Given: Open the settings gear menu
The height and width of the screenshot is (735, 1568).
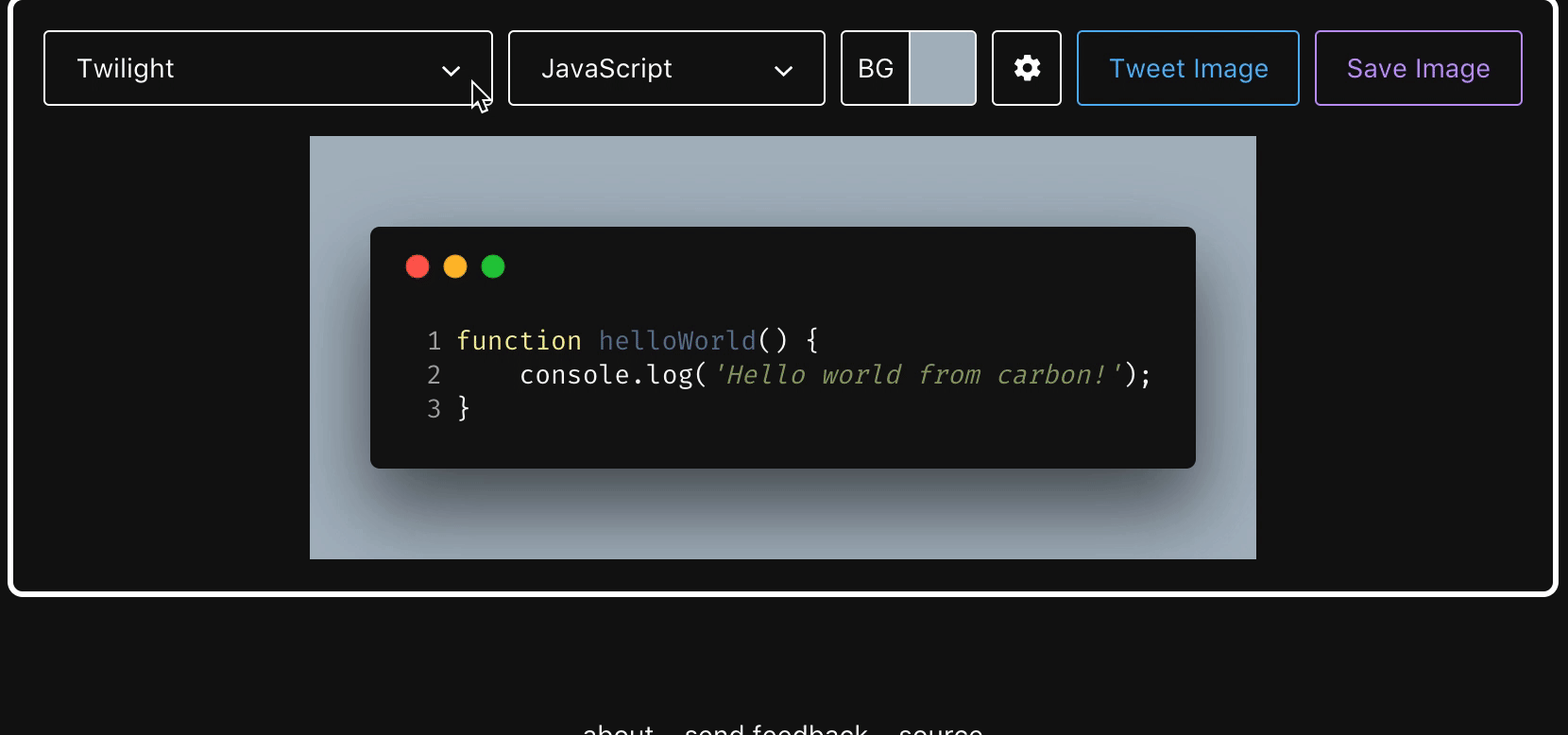Looking at the screenshot, I should coord(1027,68).
